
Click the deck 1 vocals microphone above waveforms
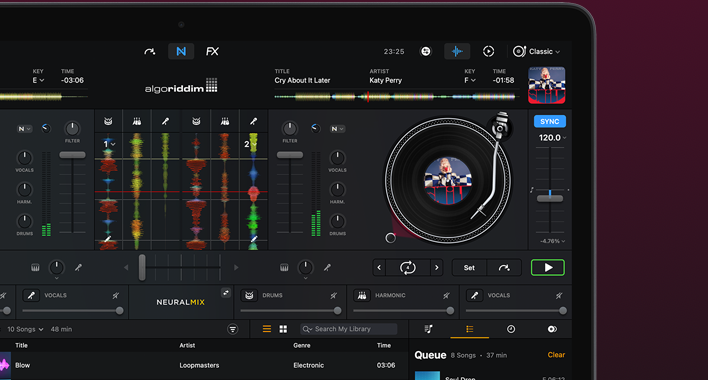(x=165, y=121)
